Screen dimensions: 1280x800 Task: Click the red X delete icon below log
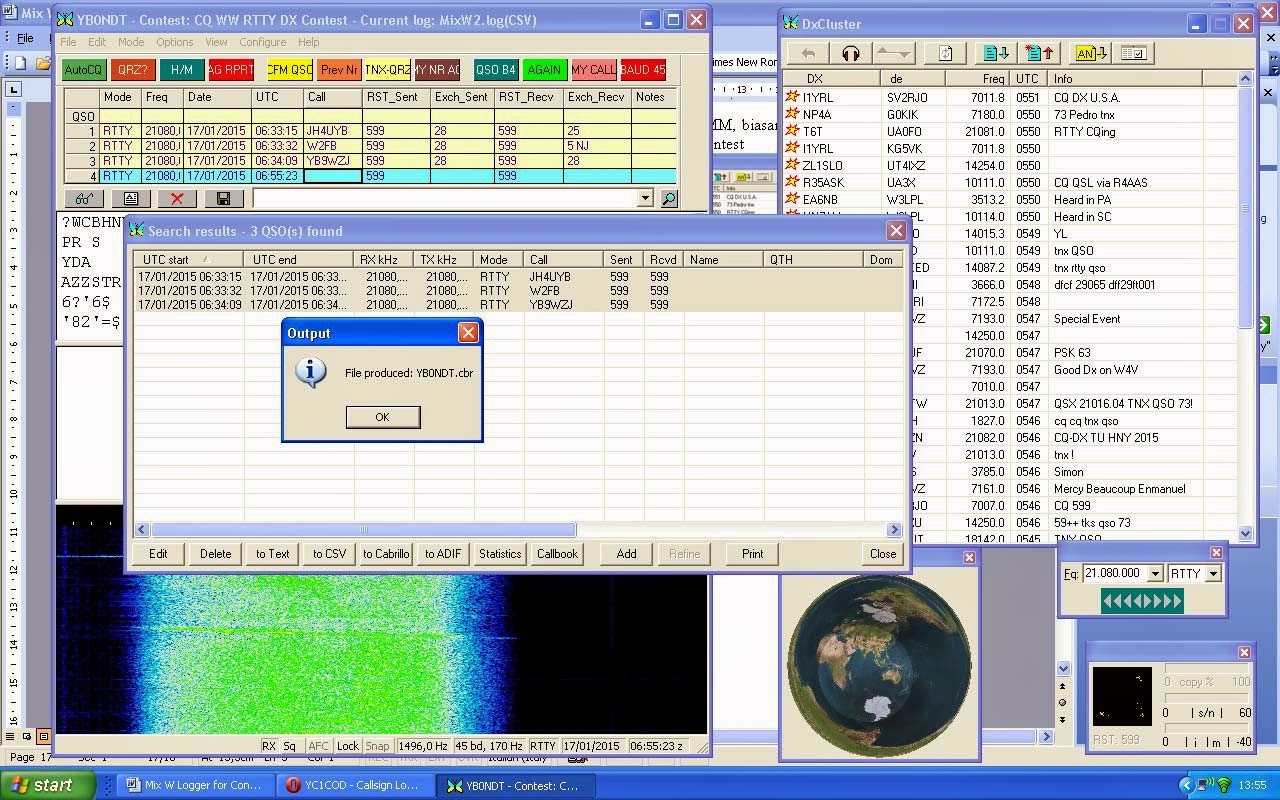tap(177, 199)
